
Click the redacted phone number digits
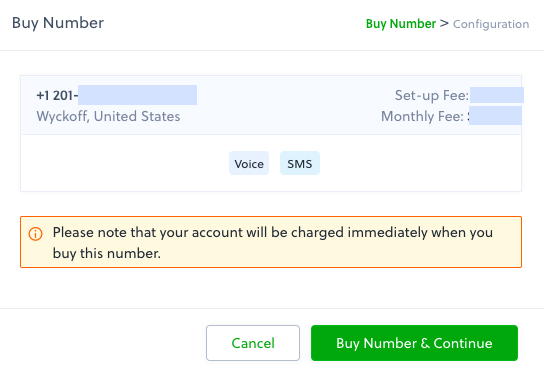(137, 95)
